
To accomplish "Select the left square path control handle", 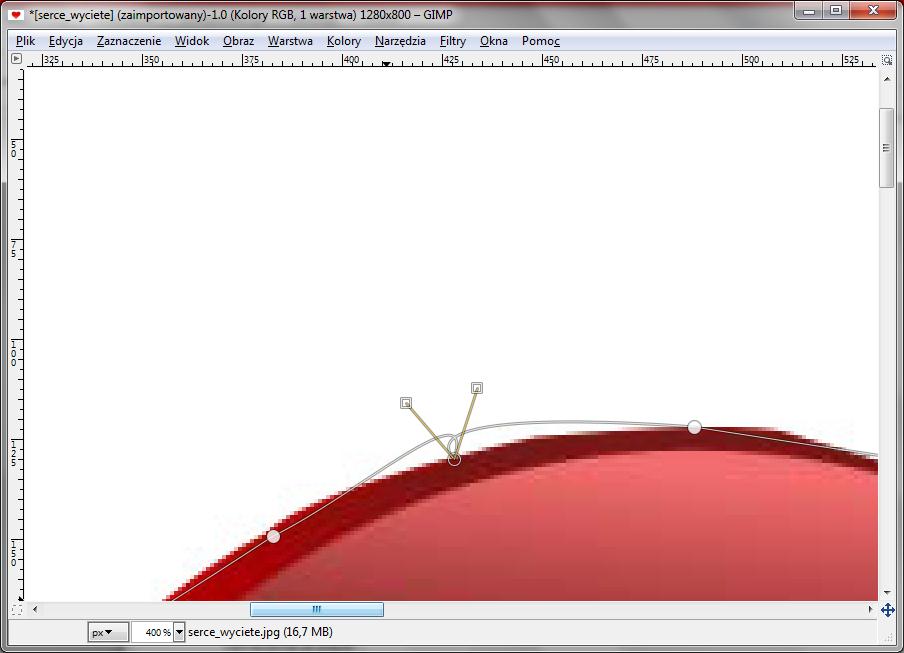I will (406, 403).
